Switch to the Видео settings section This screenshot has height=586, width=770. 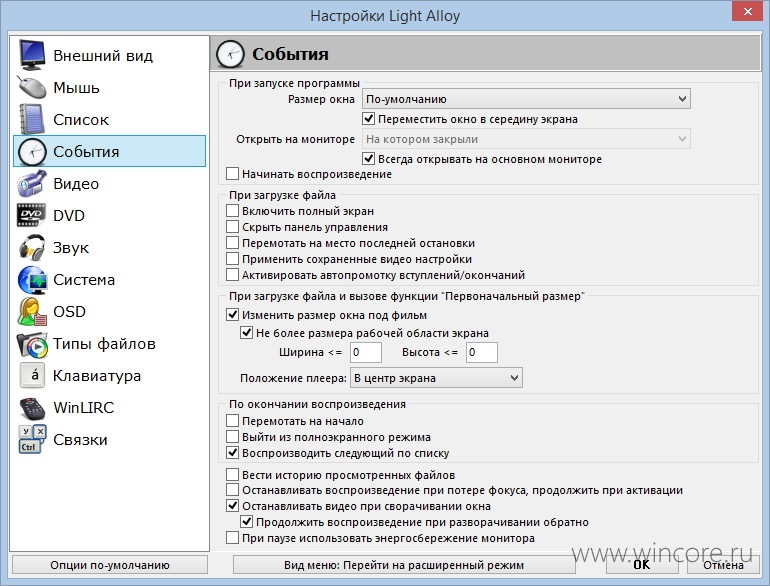click(110, 184)
